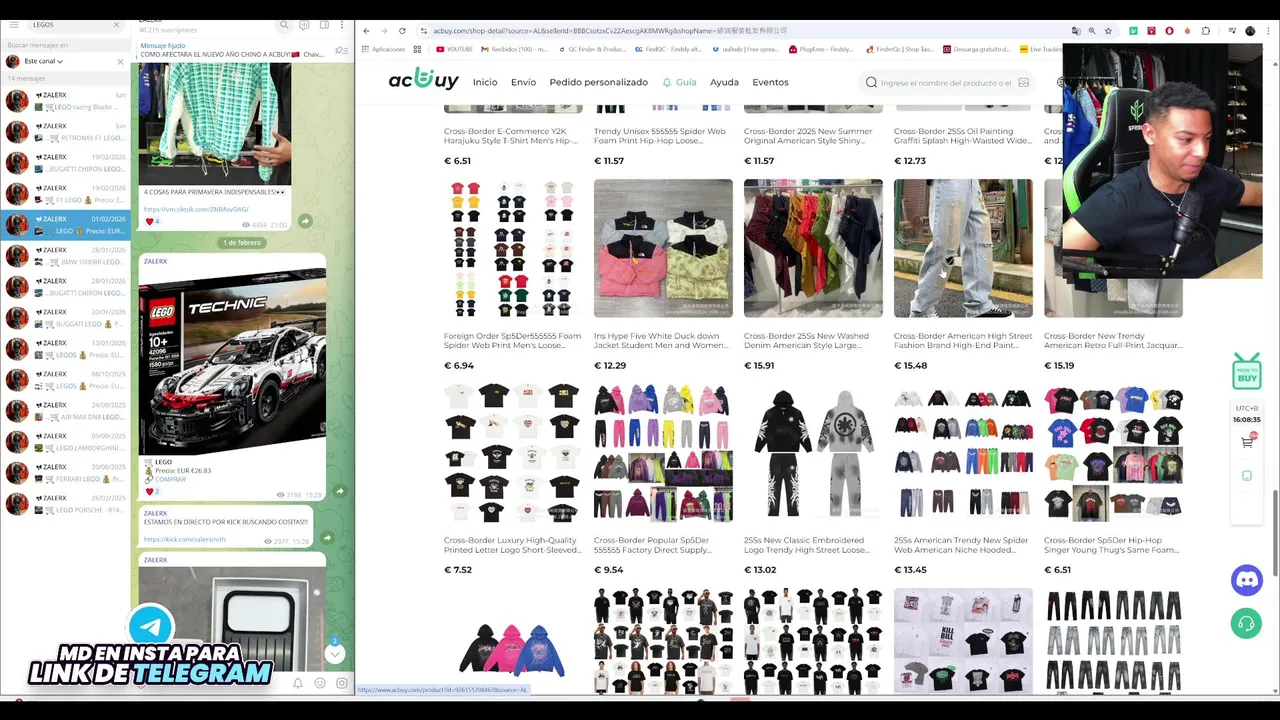
Task: Jump to latest messages with down-arrow button
Action: click(335, 653)
